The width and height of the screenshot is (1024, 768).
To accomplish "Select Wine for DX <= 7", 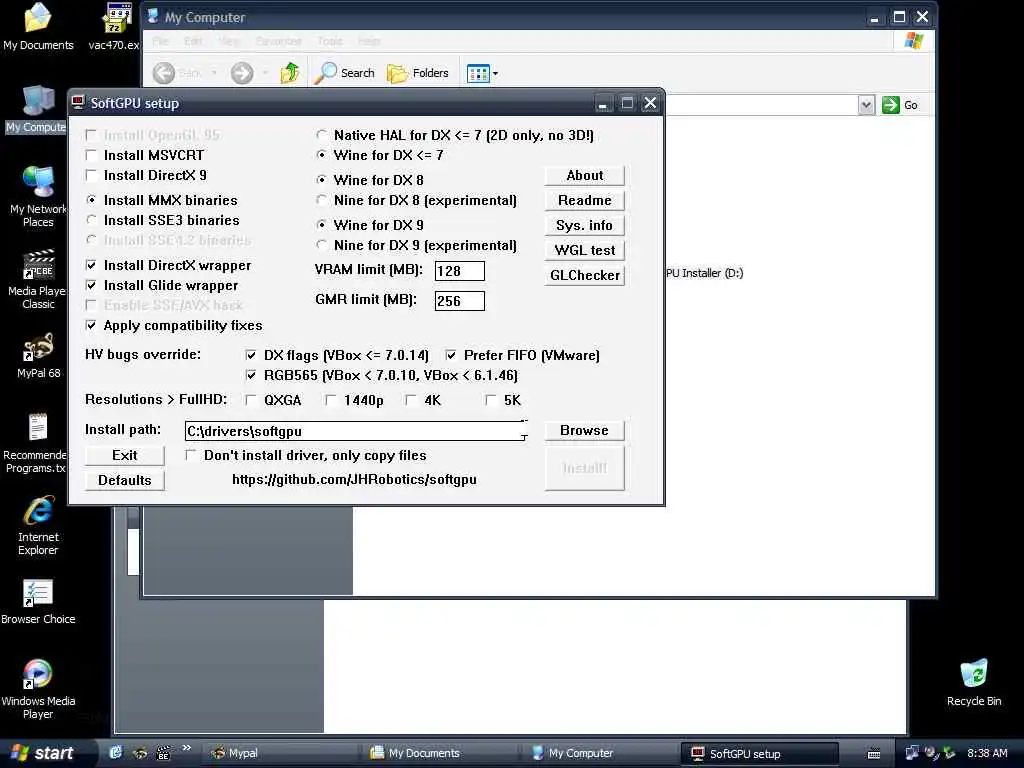I will pos(321,155).
